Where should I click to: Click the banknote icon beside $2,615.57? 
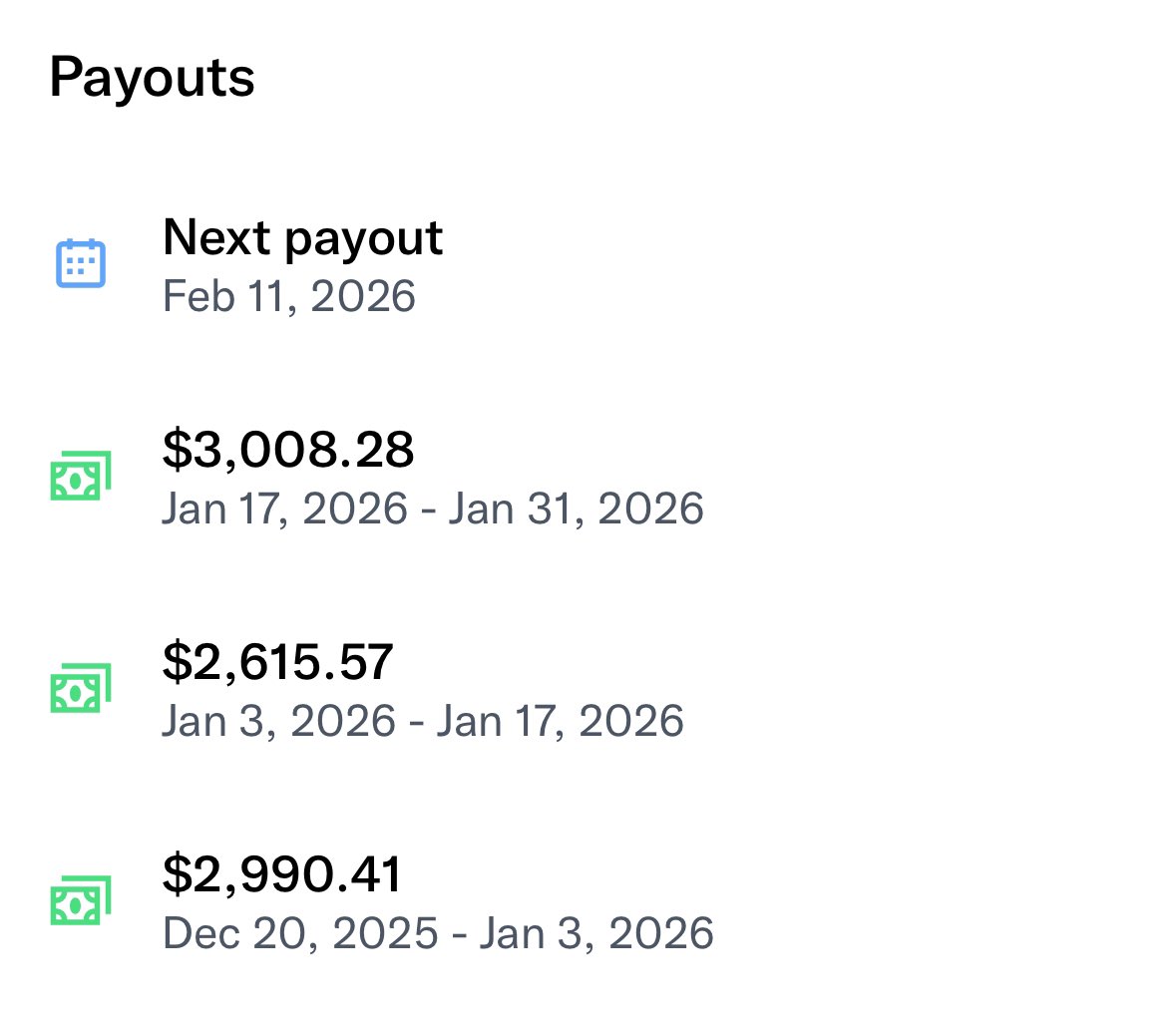coord(80,689)
